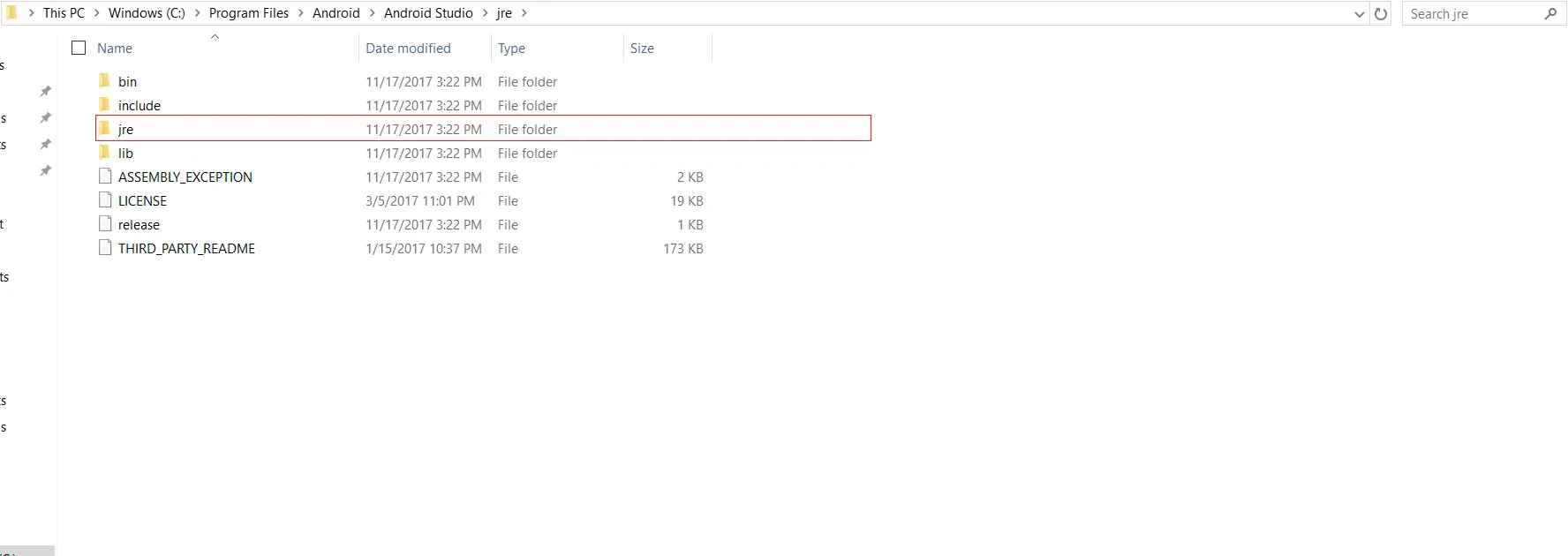The image size is (1568, 556).
Task: Open address bar history dropdown
Action: tap(1360, 13)
